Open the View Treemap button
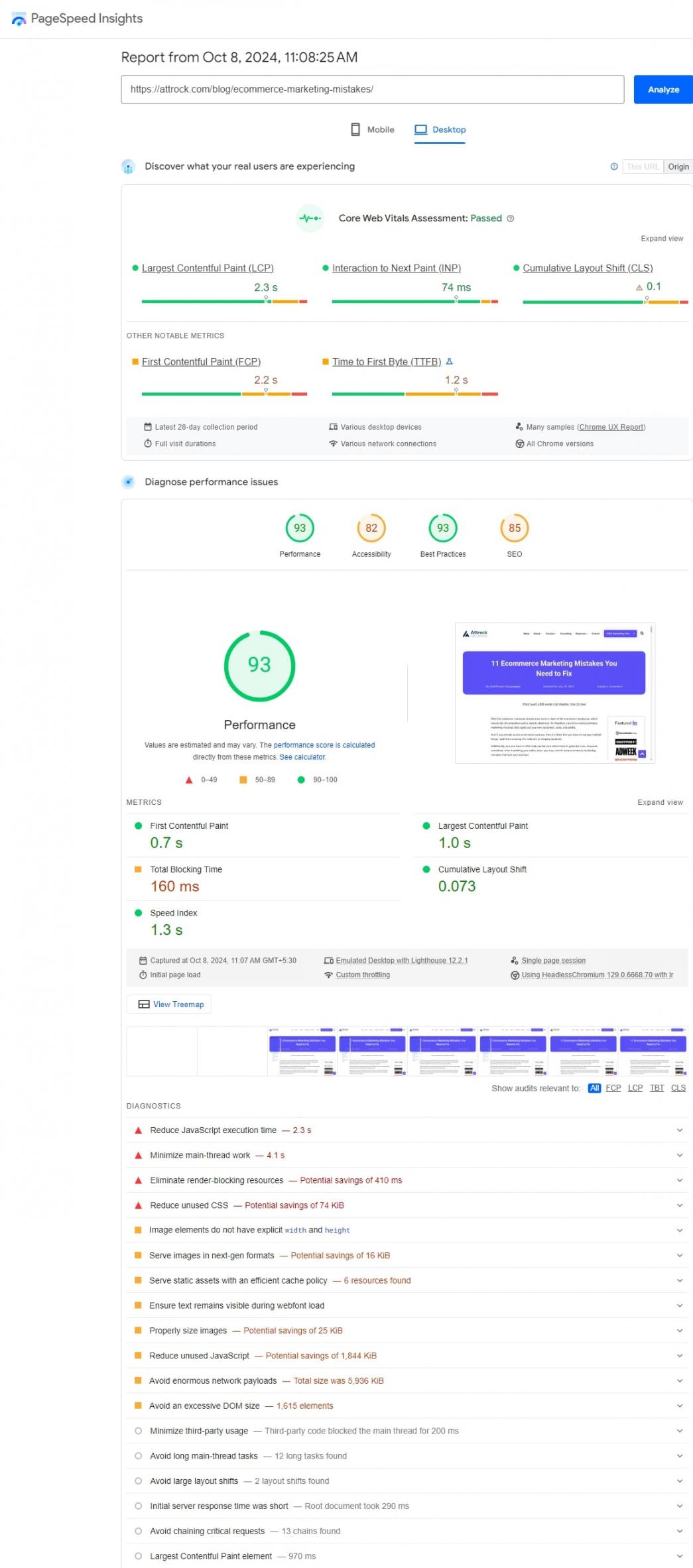 [x=169, y=1004]
